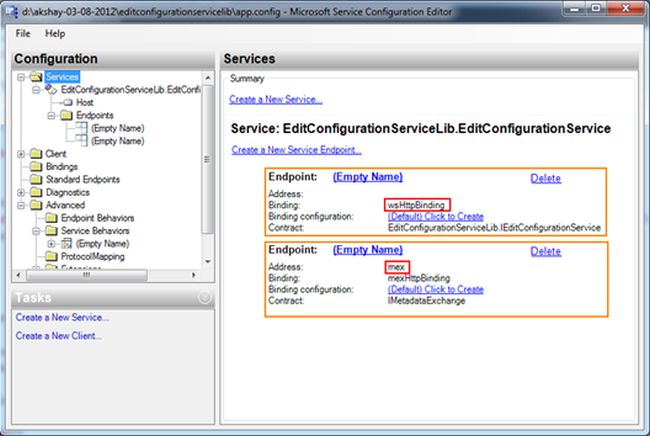The width and height of the screenshot is (650, 436).
Task: Click Create a New Service link in Summary
Action: (x=276, y=99)
